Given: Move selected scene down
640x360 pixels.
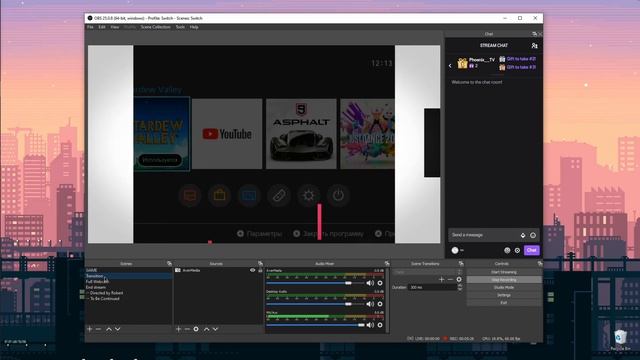Looking at the screenshot, I should click(x=118, y=329).
